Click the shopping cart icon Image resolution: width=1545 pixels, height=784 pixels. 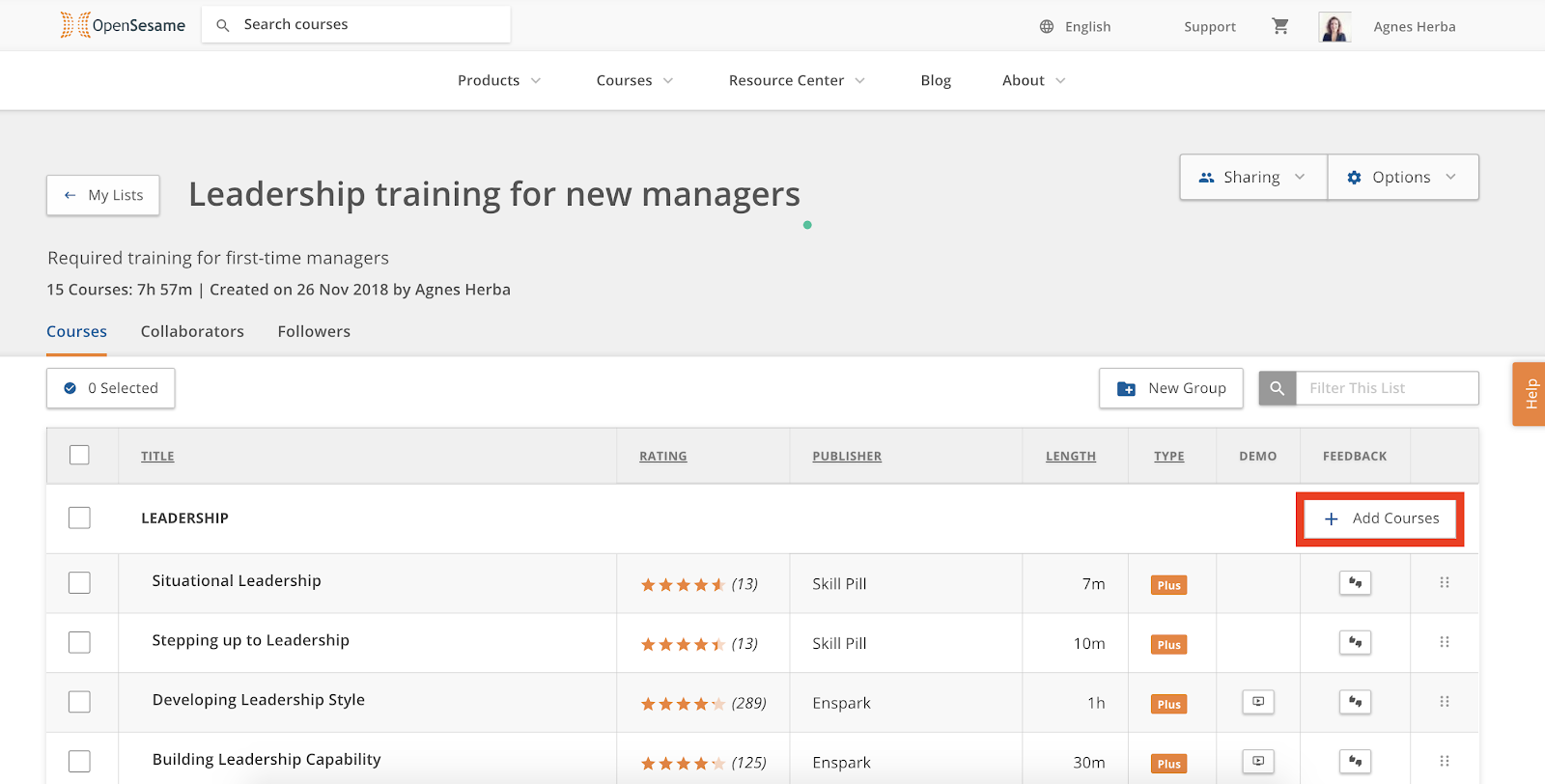[x=1280, y=26]
